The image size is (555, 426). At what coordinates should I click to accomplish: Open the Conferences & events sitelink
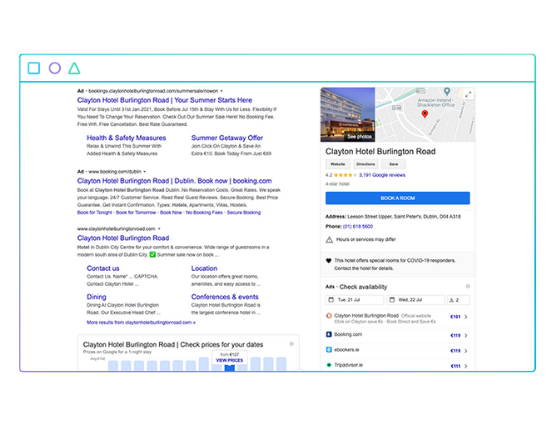225,297
